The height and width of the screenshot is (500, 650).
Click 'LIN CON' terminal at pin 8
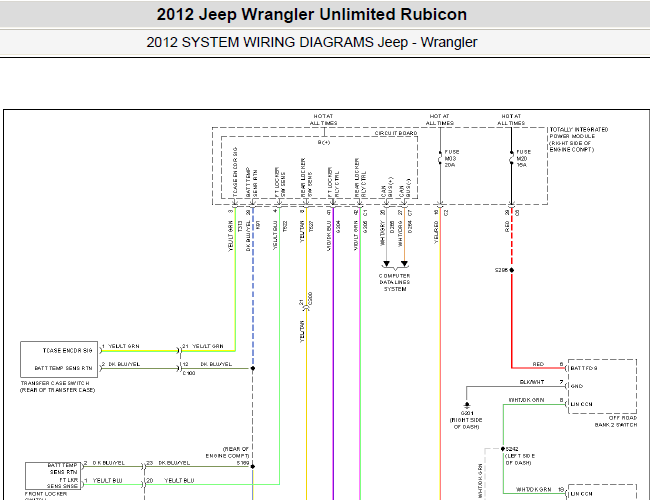coord(582,404)
